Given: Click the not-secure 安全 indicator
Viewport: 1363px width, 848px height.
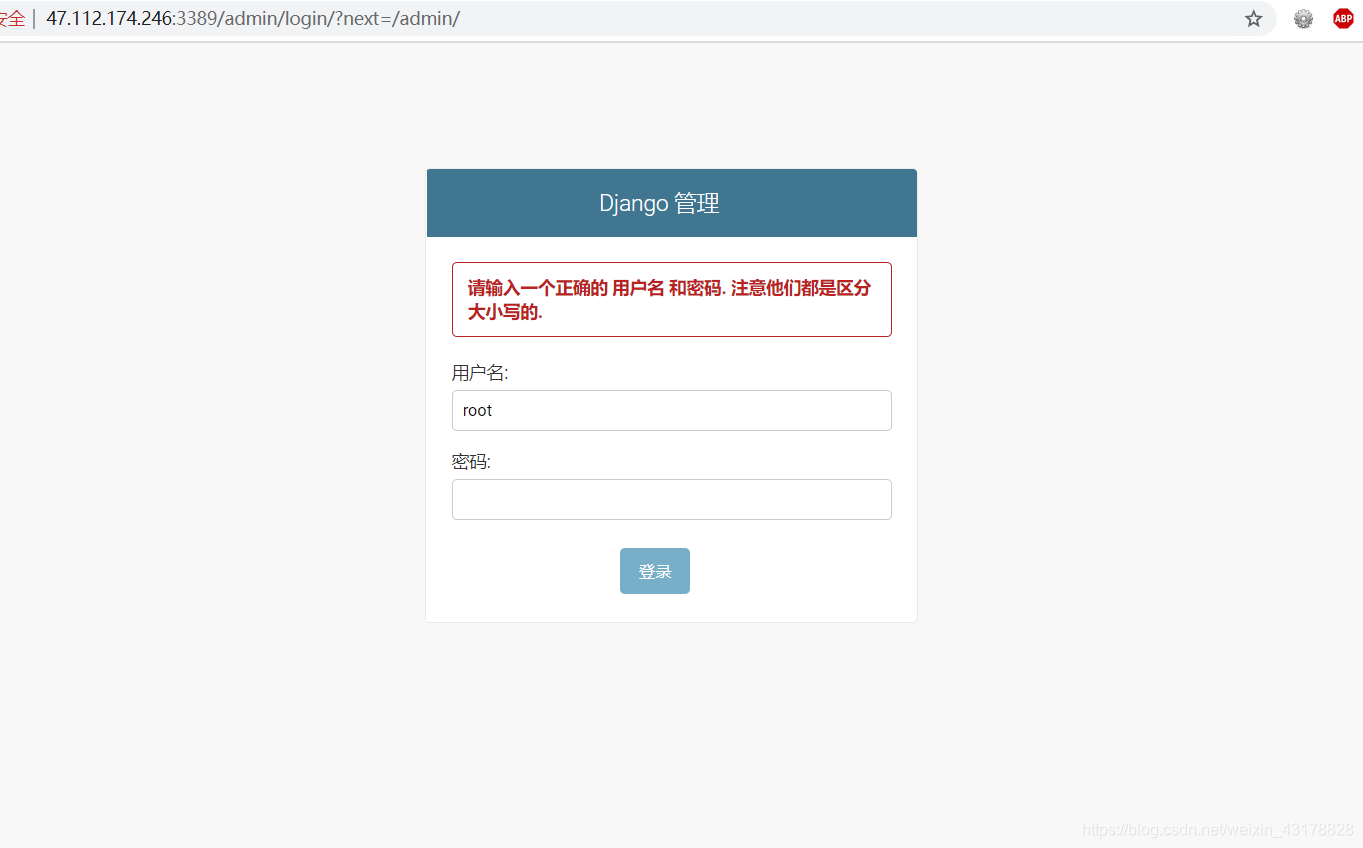Looking at the screenshot, I should click(13, 19).
